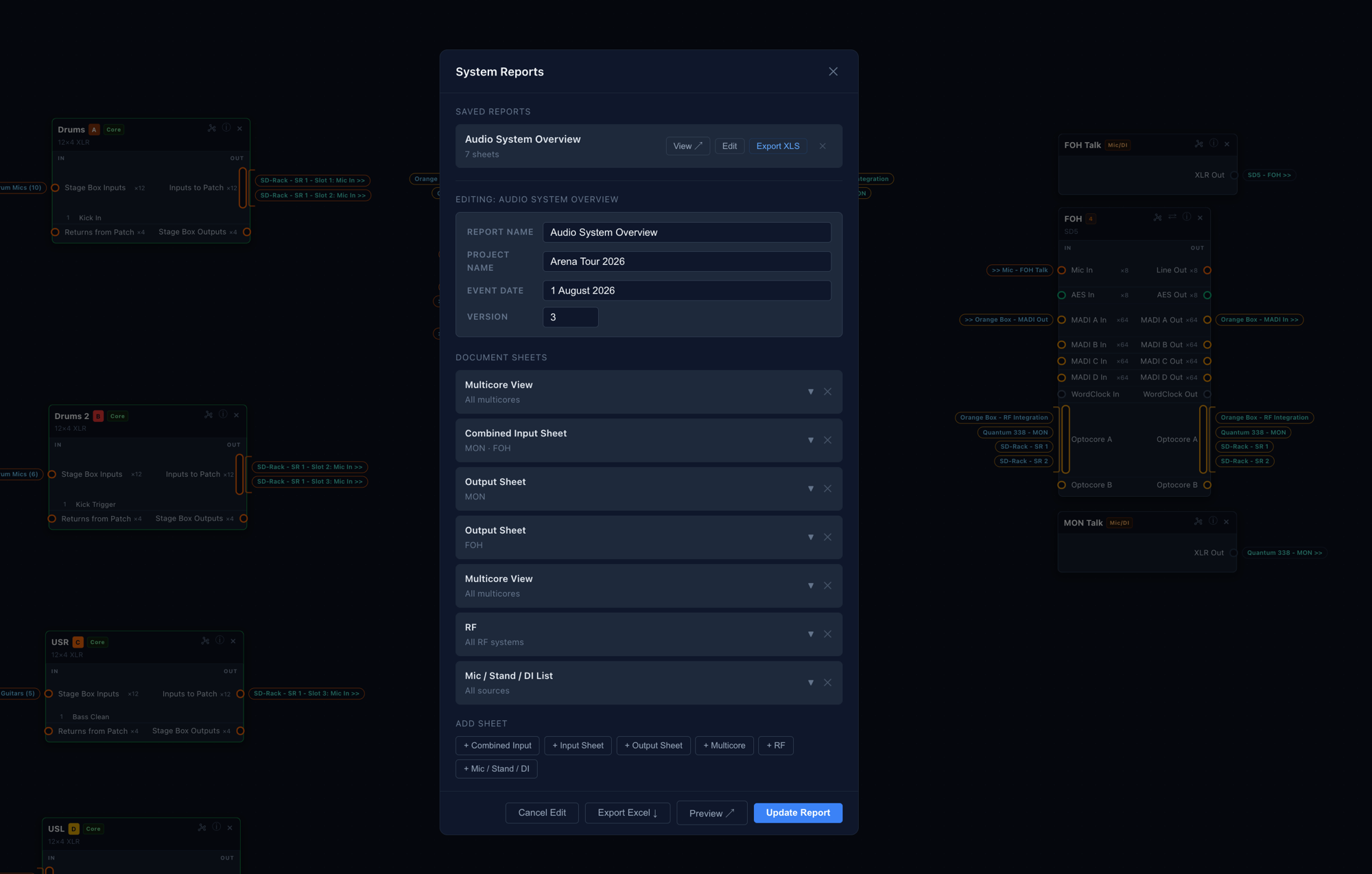Click View button for saved report
Viewport: 1372px width, 874px height.
click(687, 146)
